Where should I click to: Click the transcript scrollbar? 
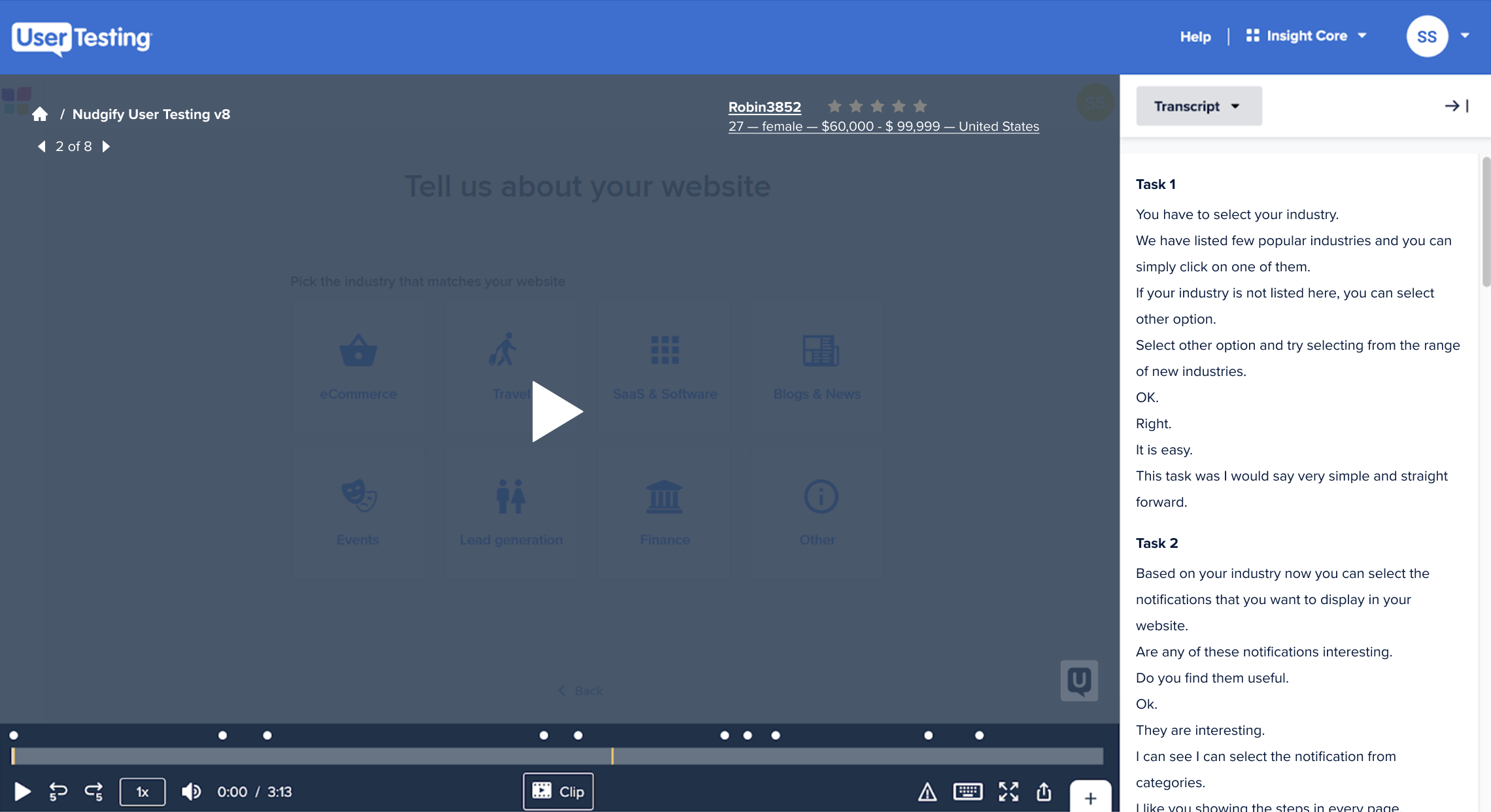pyautogui.click(x=1486, y=222)
